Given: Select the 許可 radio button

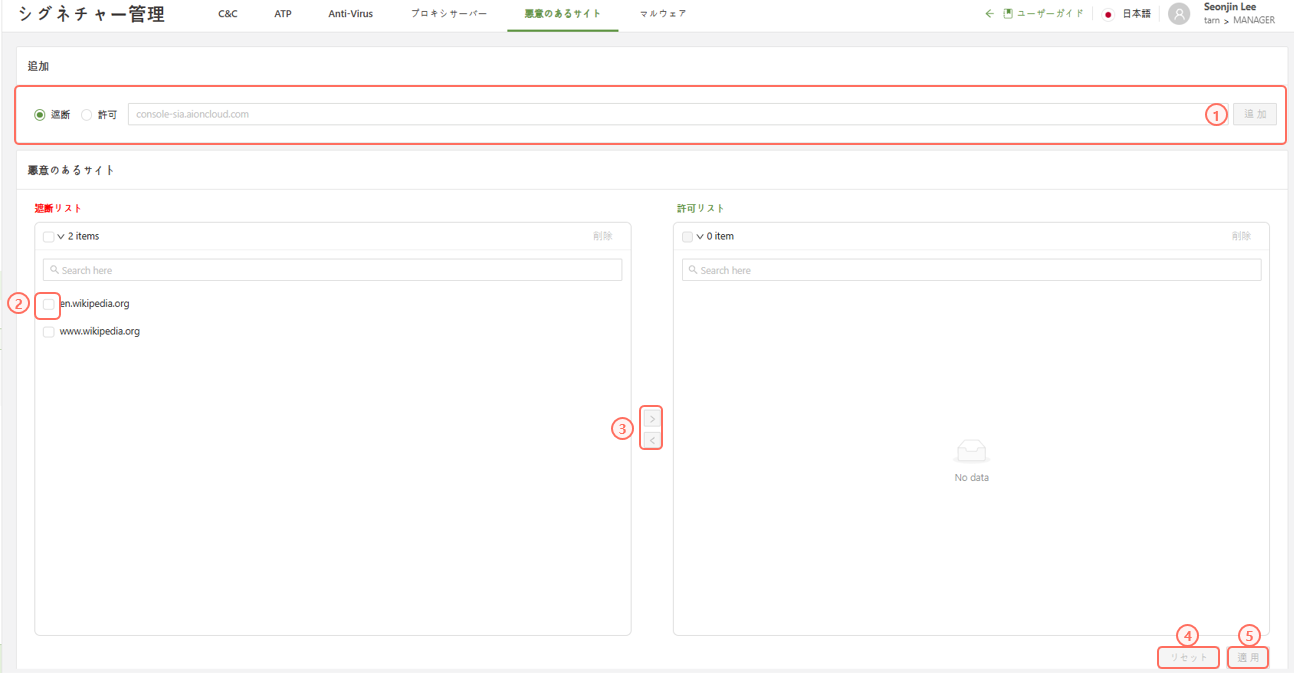Looking at the screenshot, I should (x=87, y=115).
